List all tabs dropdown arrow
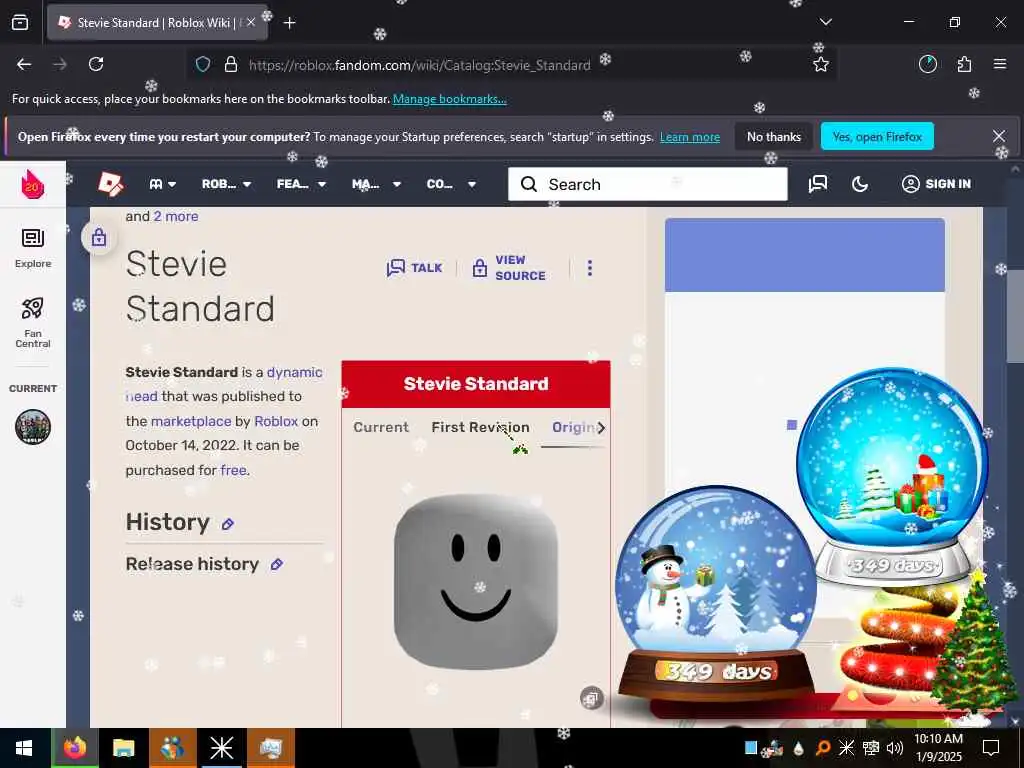Image resolution: width=1024 pixels, height=768 pixels. pos(826,22)
